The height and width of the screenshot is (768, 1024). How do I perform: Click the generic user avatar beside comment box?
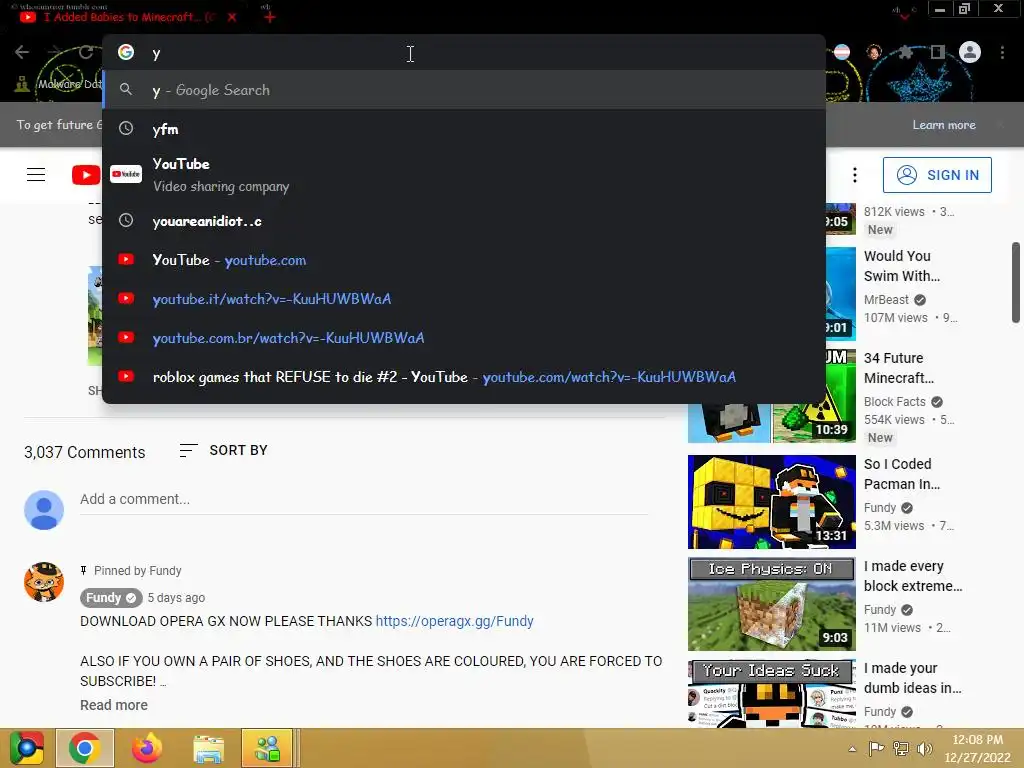(x=44, y=510)
